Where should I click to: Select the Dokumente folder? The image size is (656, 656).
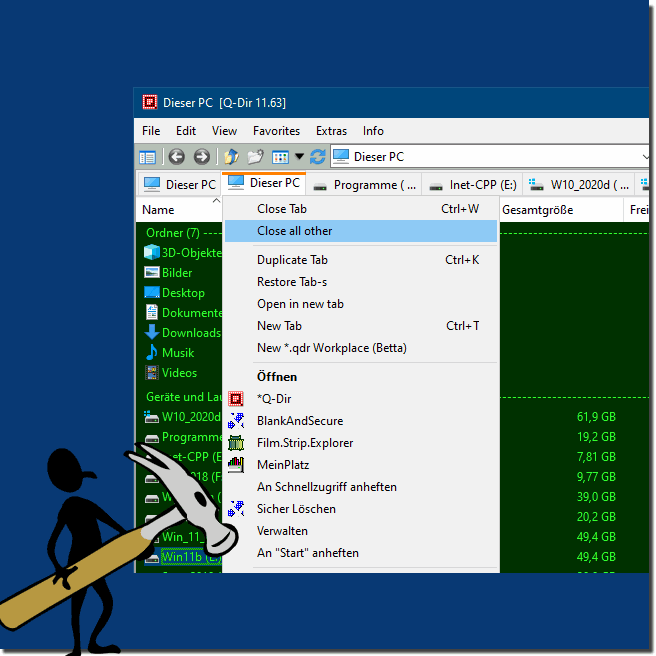(x=183, y=313)
